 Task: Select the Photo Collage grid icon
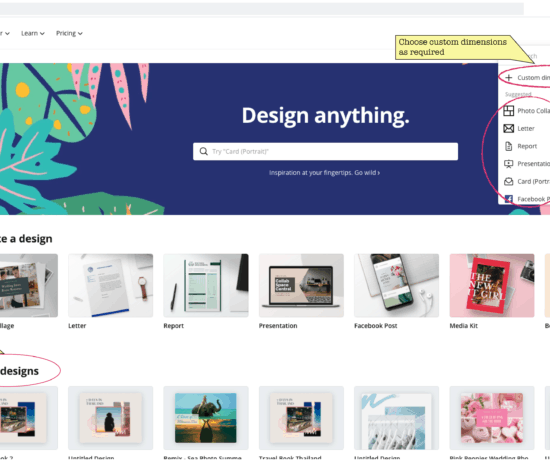pyautogui.click(x=509, y=111)
